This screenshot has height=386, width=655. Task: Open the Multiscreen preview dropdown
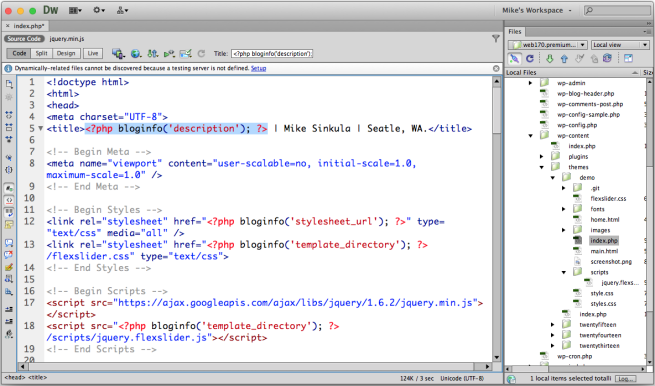tap(119, 53)
